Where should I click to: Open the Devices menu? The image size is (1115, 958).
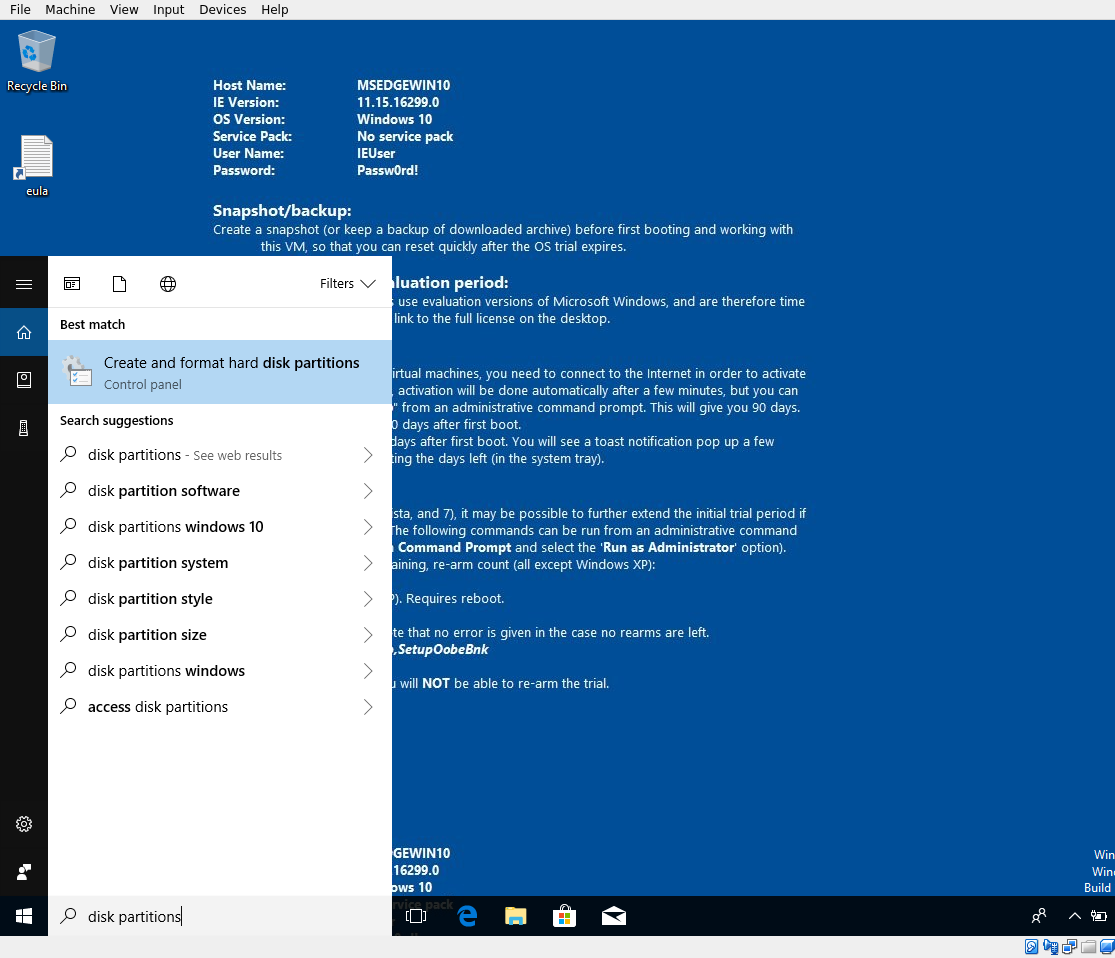[x=223, y=9]
